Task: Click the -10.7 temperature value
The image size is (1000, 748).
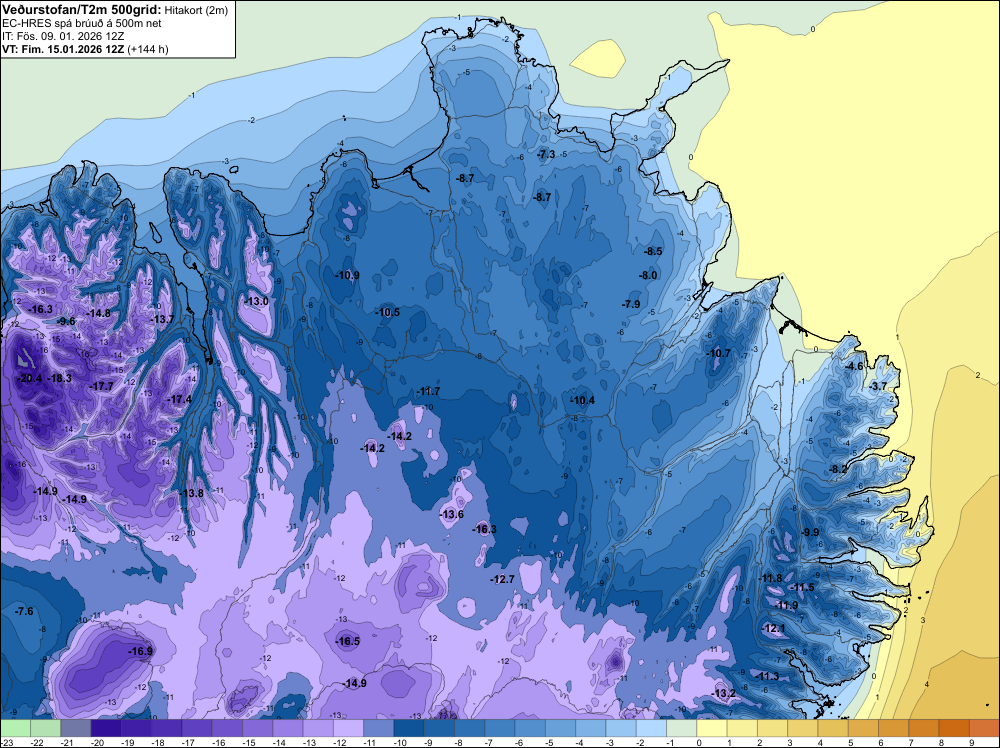Action: tap(719, 353)
